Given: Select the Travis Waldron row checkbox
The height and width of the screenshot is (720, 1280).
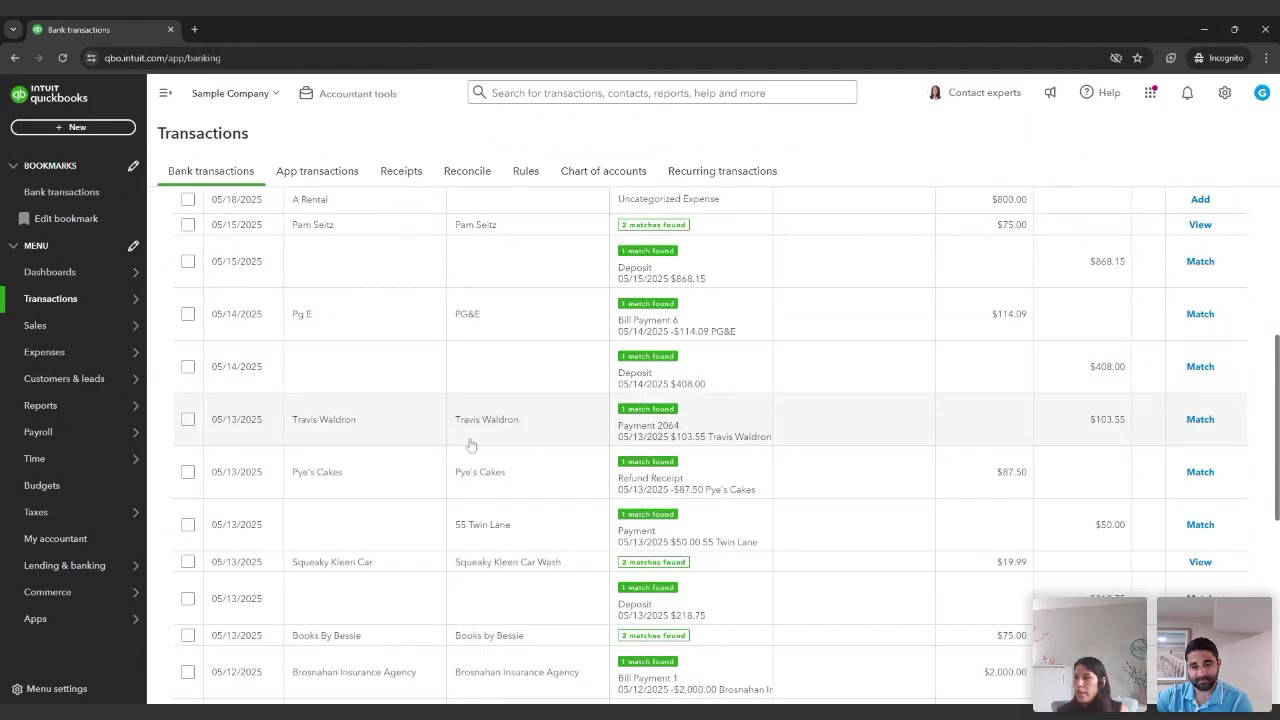Looking at the screenshot, I should (188, 419).
